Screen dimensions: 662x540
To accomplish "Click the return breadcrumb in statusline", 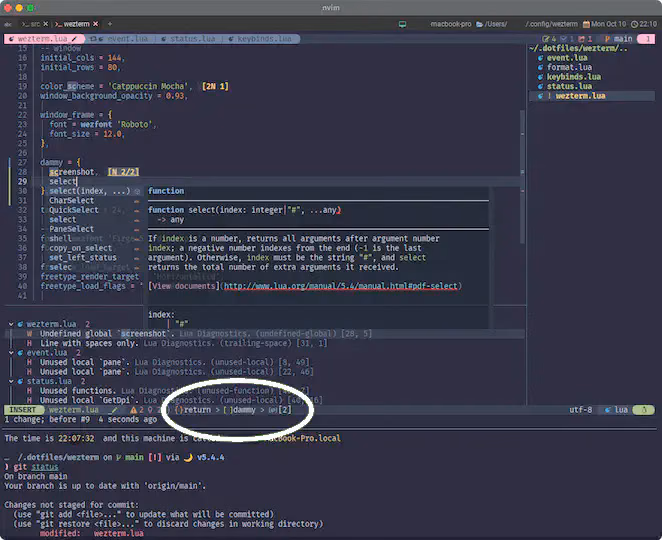I will coord(193,410).
